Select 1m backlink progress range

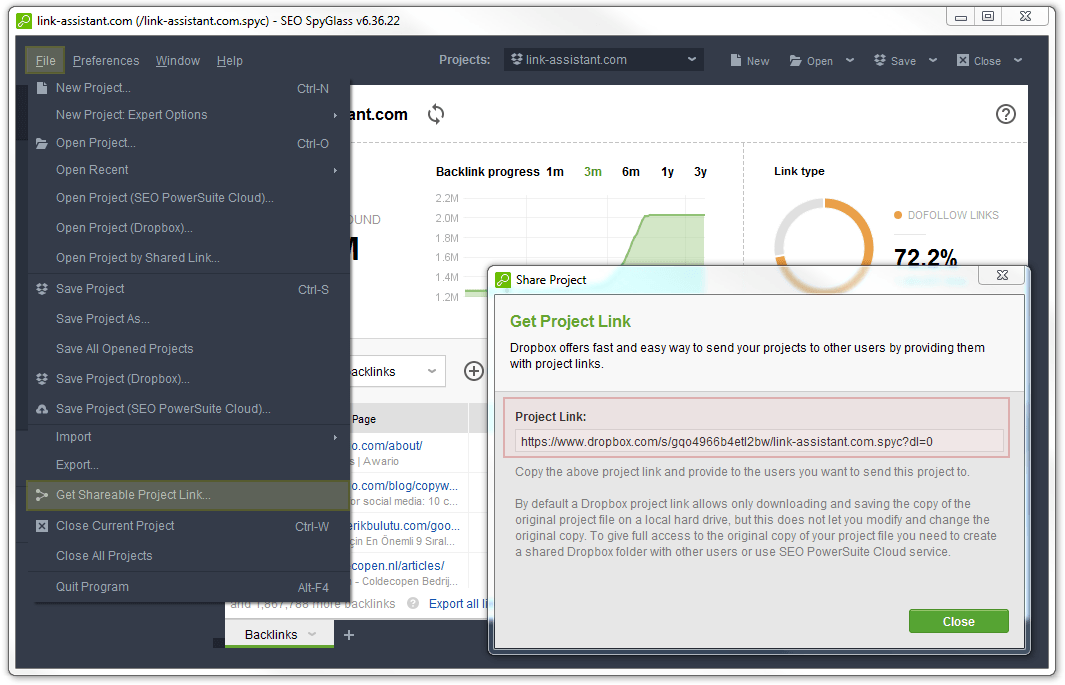555,172
